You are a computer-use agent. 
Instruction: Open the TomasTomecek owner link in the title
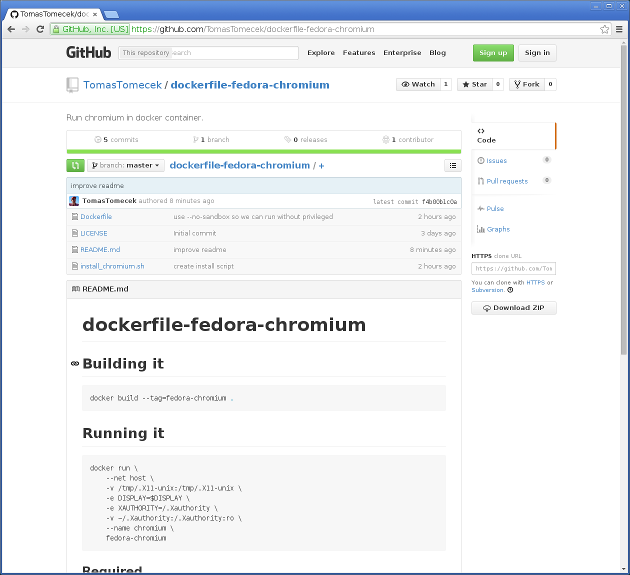pyautogui.click(x=122, y=85)
